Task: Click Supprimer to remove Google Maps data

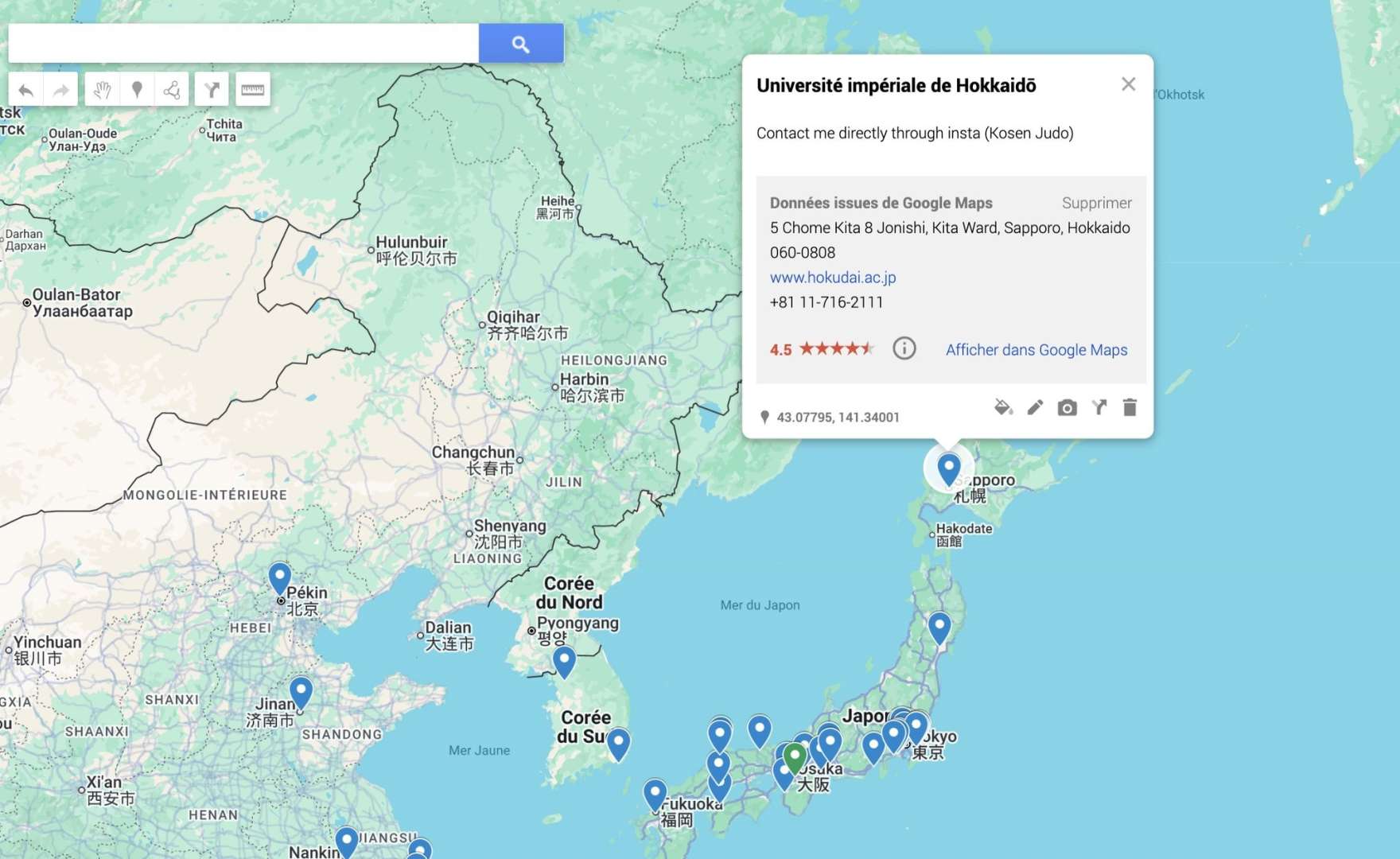Action: click(x=1096, y=203)
